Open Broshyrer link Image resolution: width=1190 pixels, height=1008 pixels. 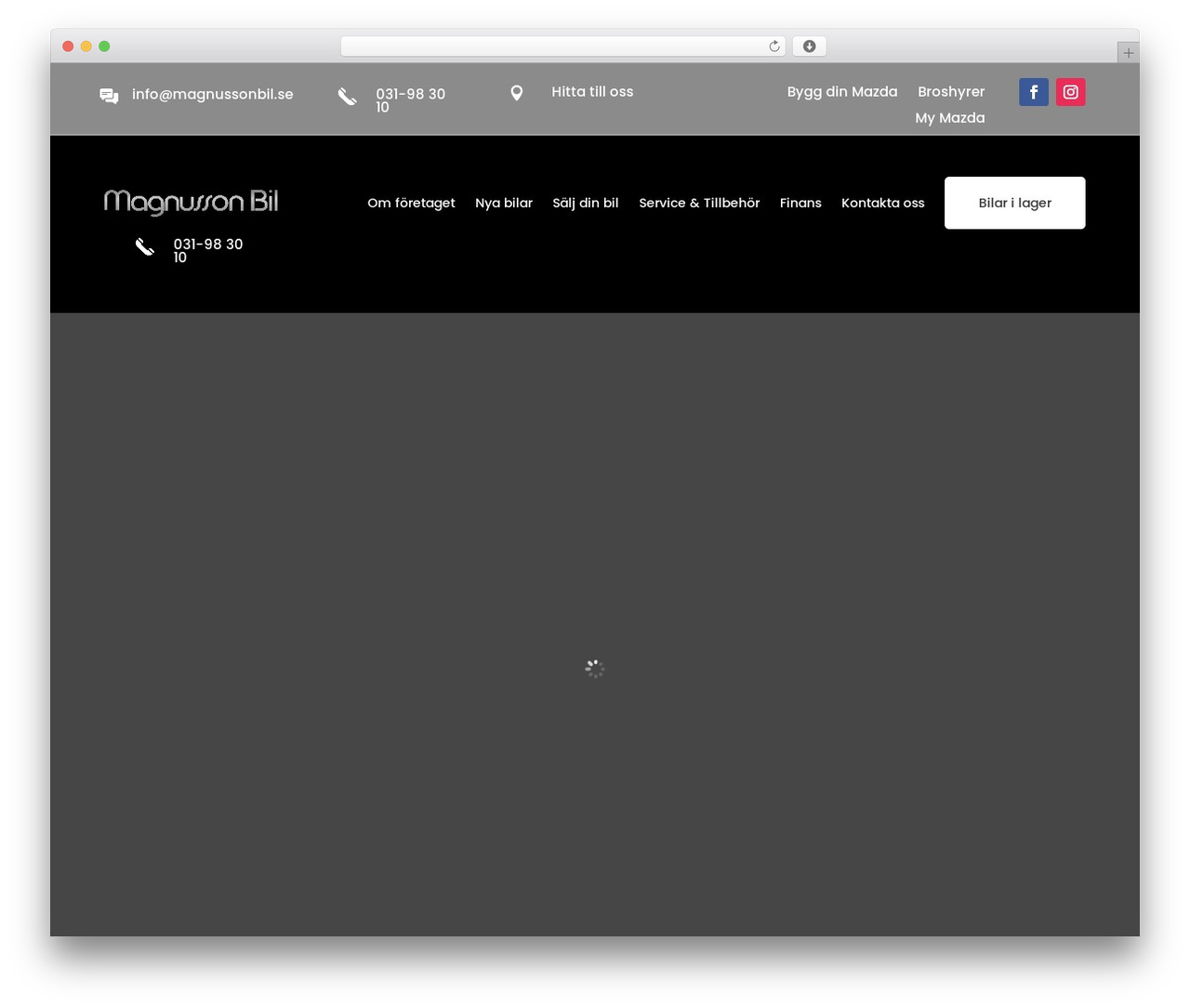pyautogui.click(x=951, y=91)
